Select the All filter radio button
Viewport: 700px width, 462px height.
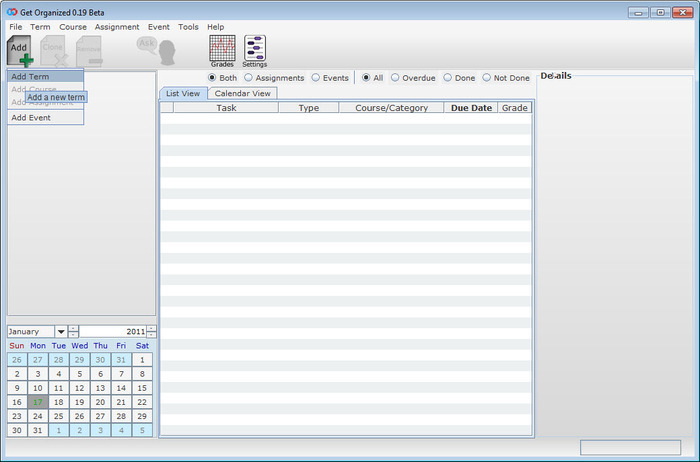pyautogui.click(x=366, y=78)
